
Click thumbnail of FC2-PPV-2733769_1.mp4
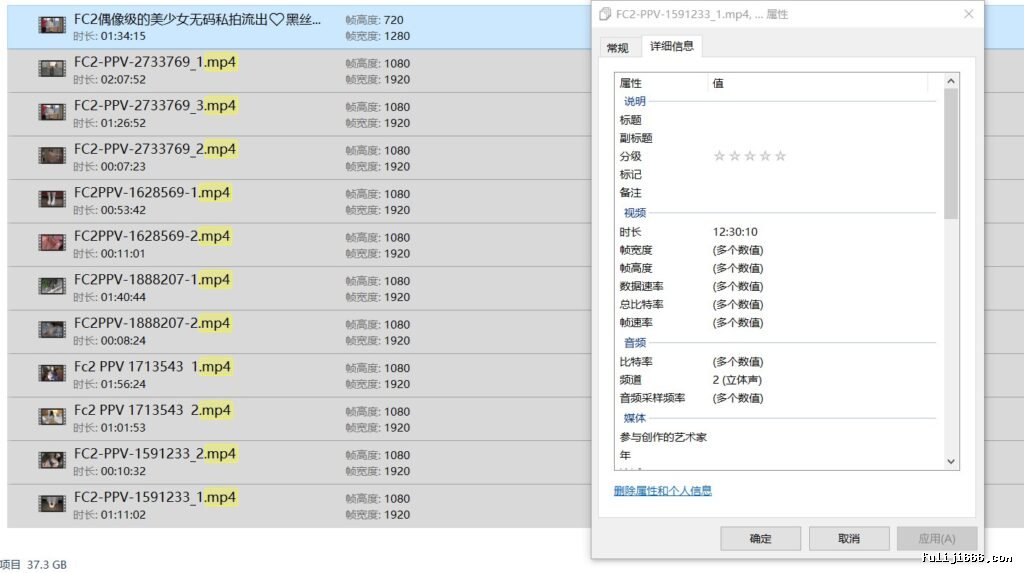pyautogui.click(x=52, y=68)
